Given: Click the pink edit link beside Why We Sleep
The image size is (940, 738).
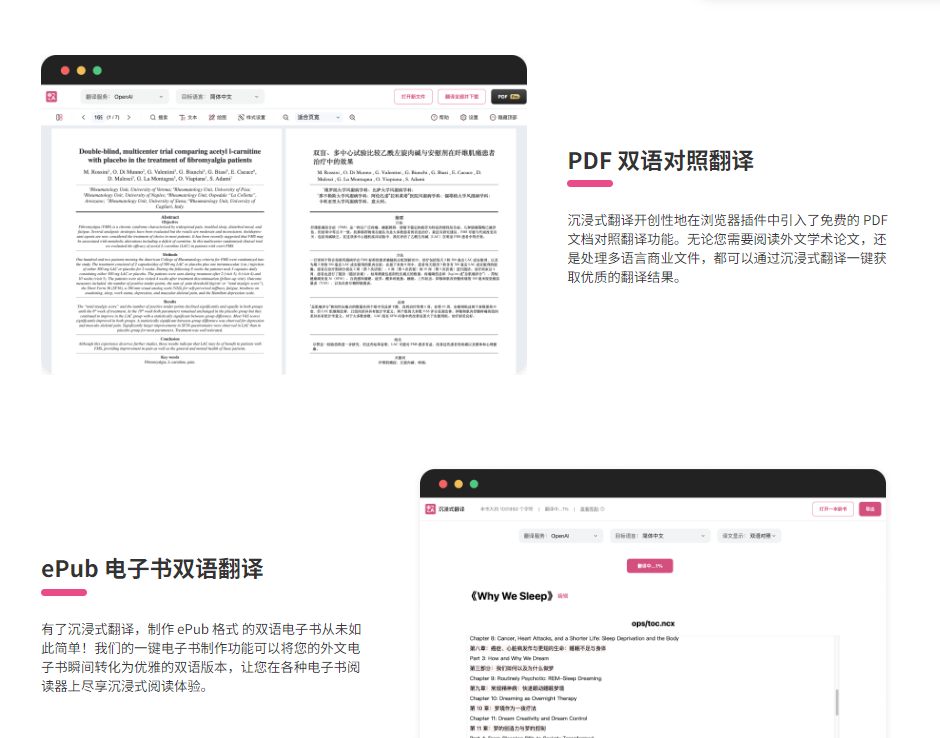Looking at the screenshot, I should [562, 596].
